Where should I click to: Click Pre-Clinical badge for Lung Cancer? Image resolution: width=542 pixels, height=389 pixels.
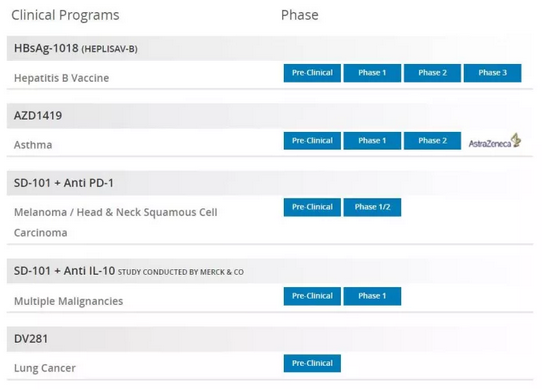click(312, 363)
